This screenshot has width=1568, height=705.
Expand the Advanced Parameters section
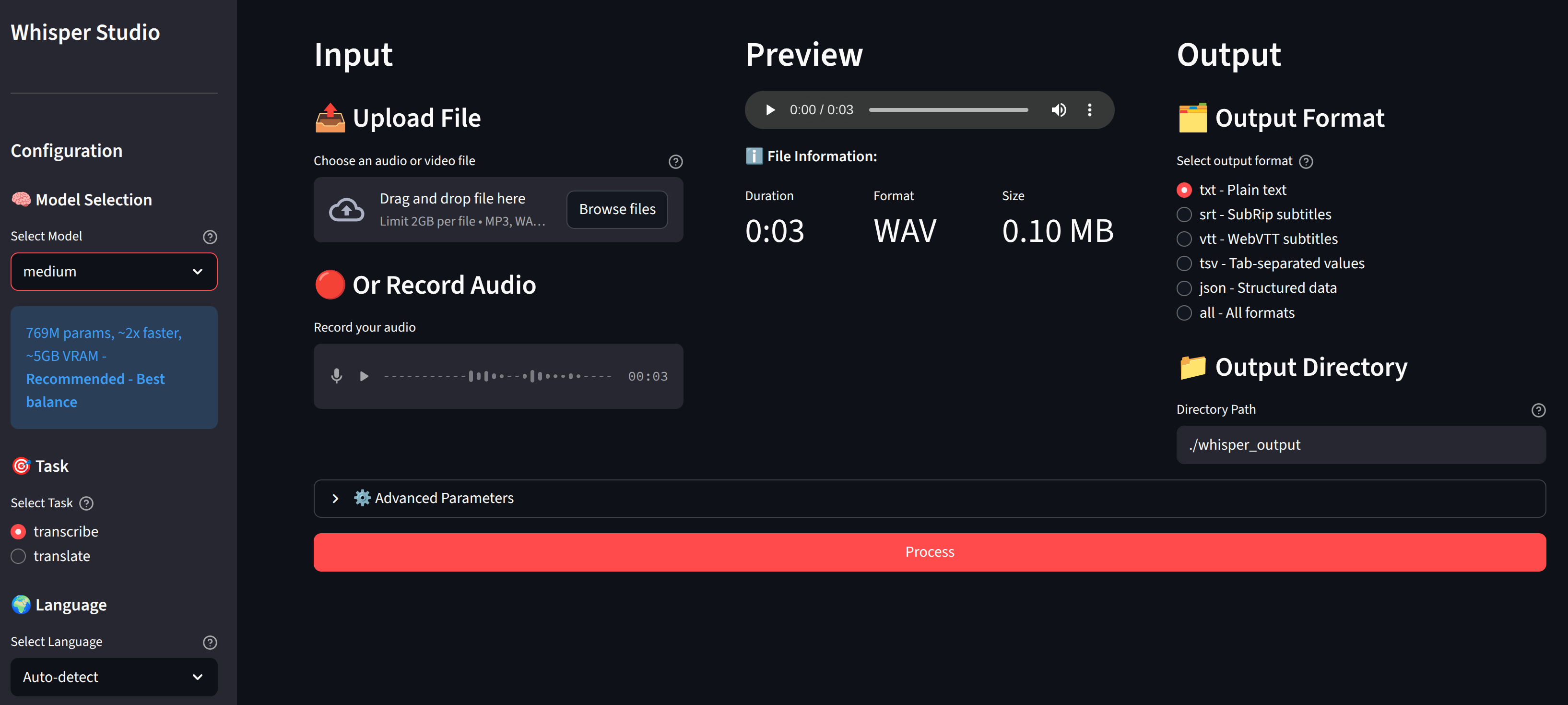(930, 499)
